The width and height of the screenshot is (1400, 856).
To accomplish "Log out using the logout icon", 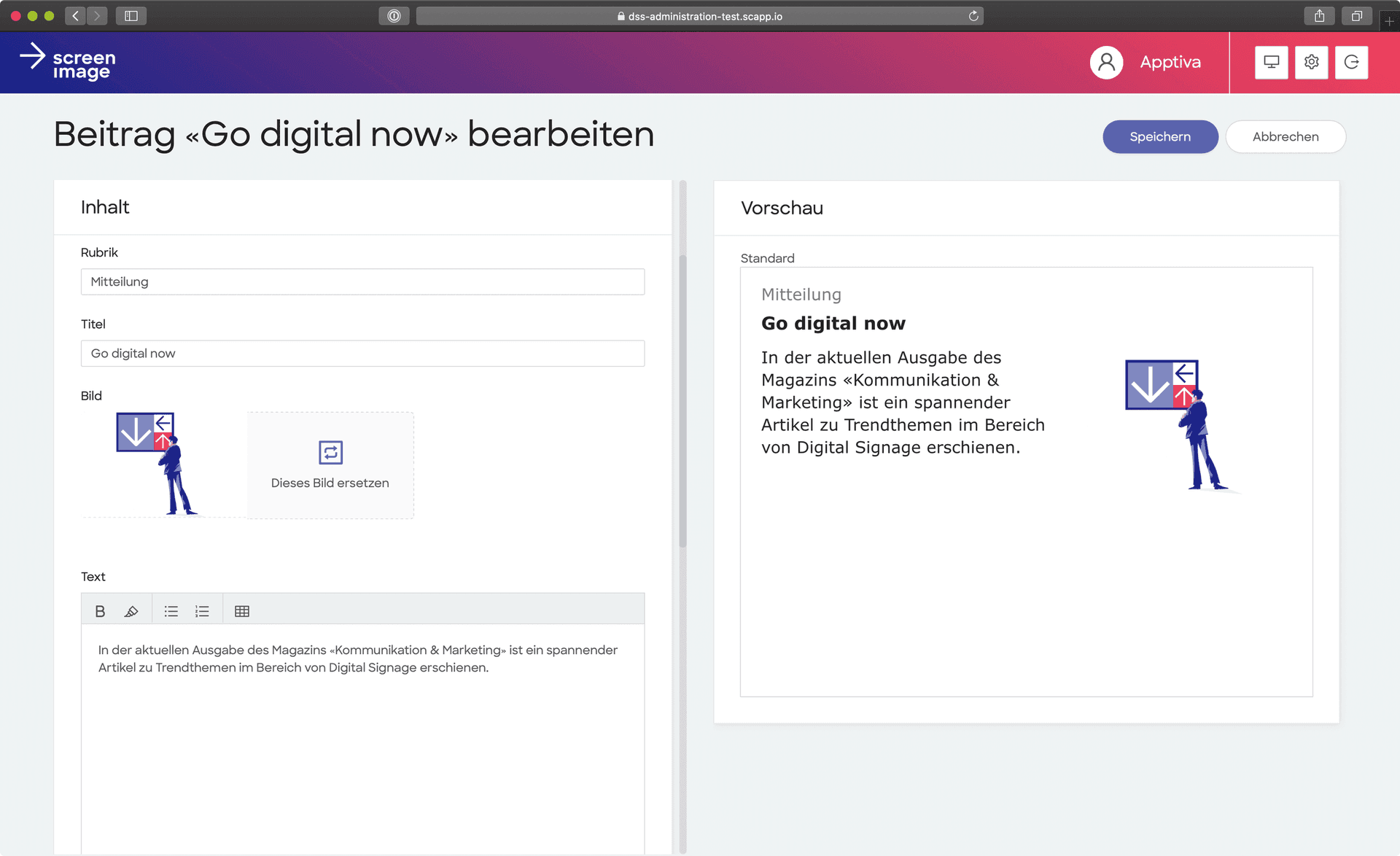I will tap(1352, 62).
